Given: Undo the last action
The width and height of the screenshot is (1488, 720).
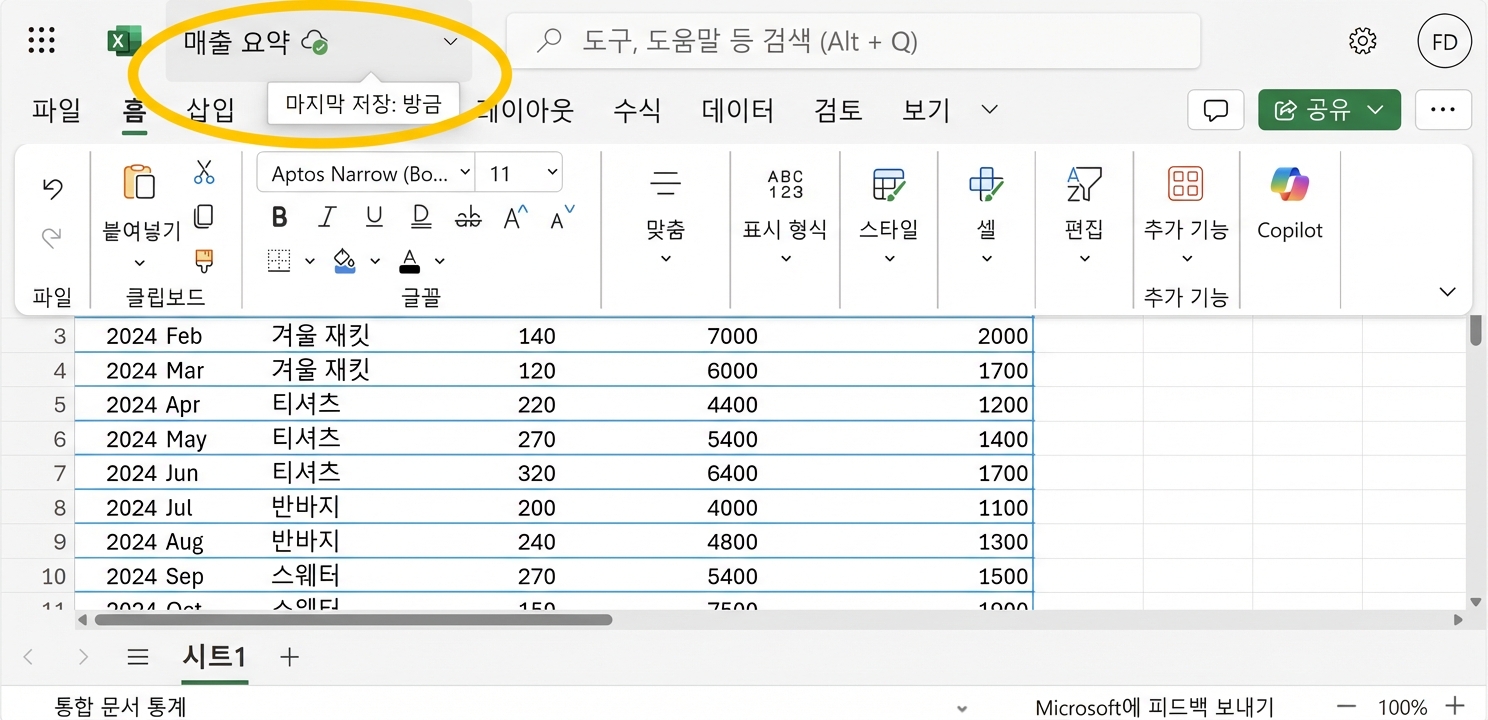Looking at the screenshot, I should point(52,188).
